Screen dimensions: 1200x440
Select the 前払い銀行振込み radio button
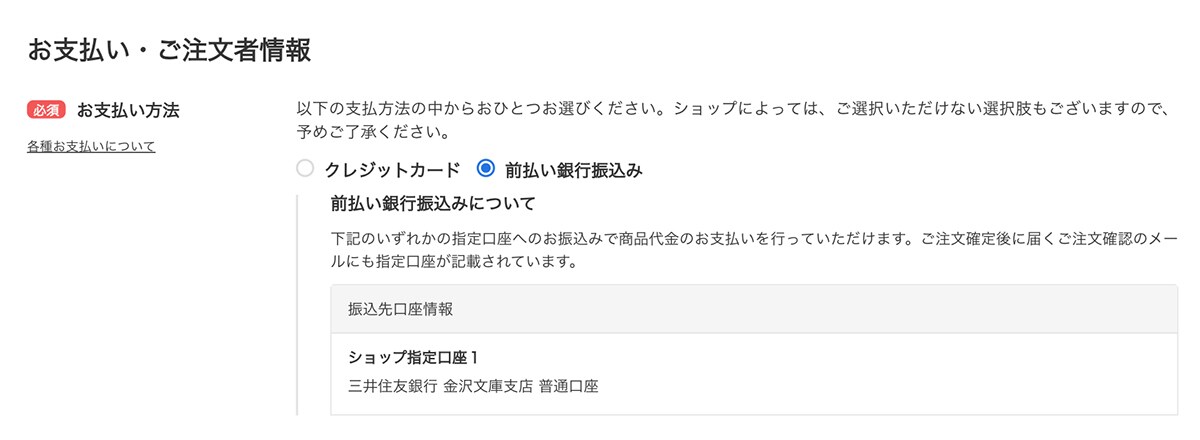coord(486,169)
